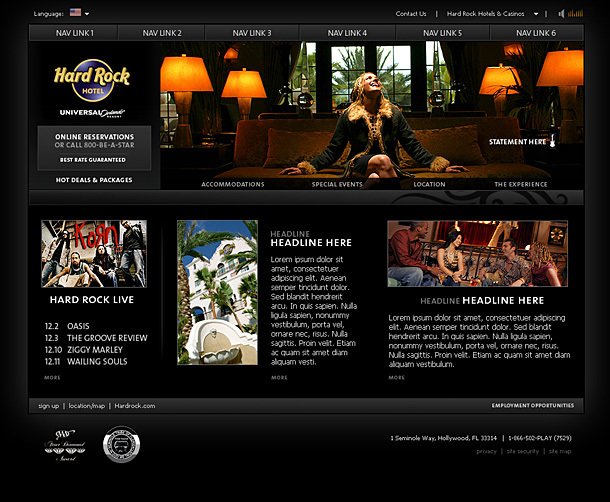The height and width of the screenshot is (502, 610).
Task: Click Statement Here text on banner
Action: 517,142
